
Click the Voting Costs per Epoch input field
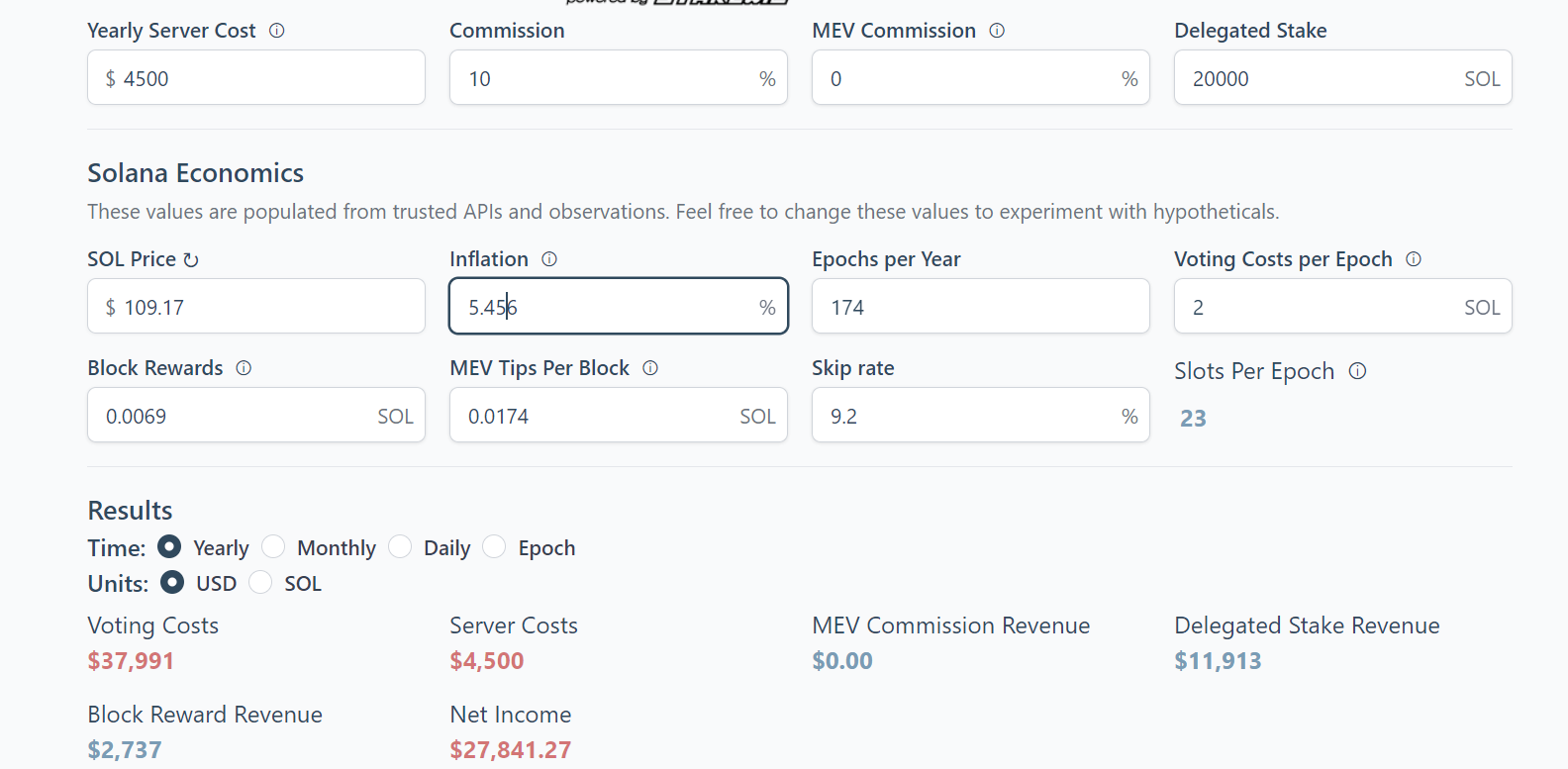tap(1343, 306)
